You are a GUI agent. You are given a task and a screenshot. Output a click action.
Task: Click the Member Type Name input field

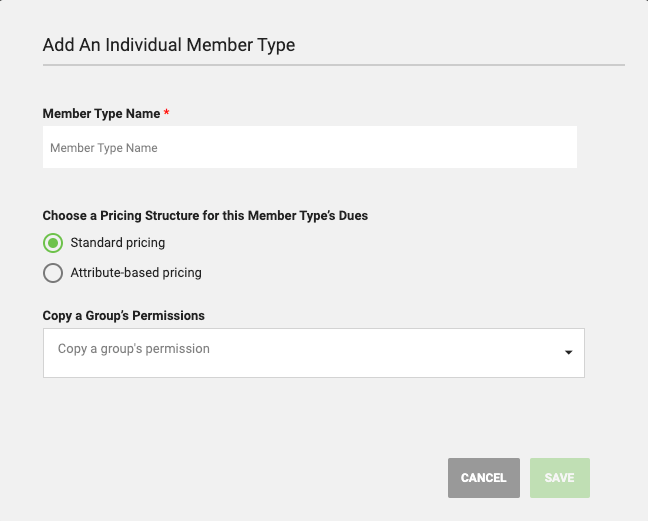(310, 147)
